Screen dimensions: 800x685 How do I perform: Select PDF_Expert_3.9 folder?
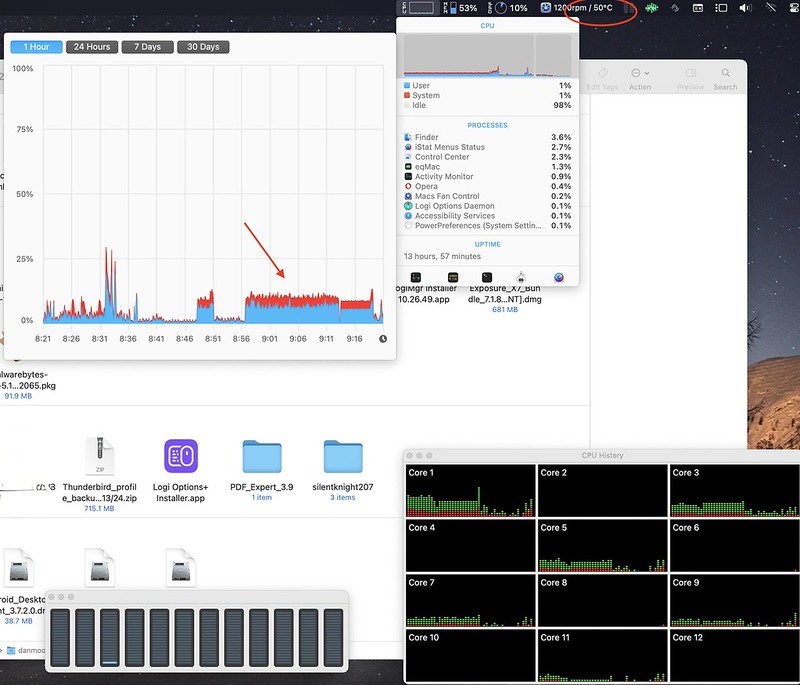coord(262,469)
